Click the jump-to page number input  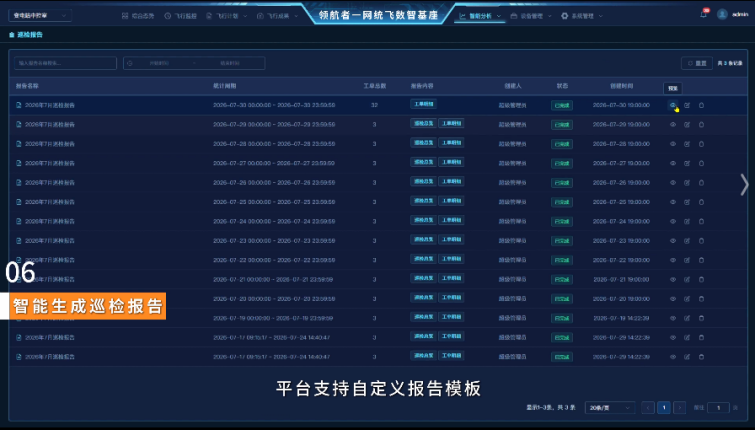[x=718, y=408]
